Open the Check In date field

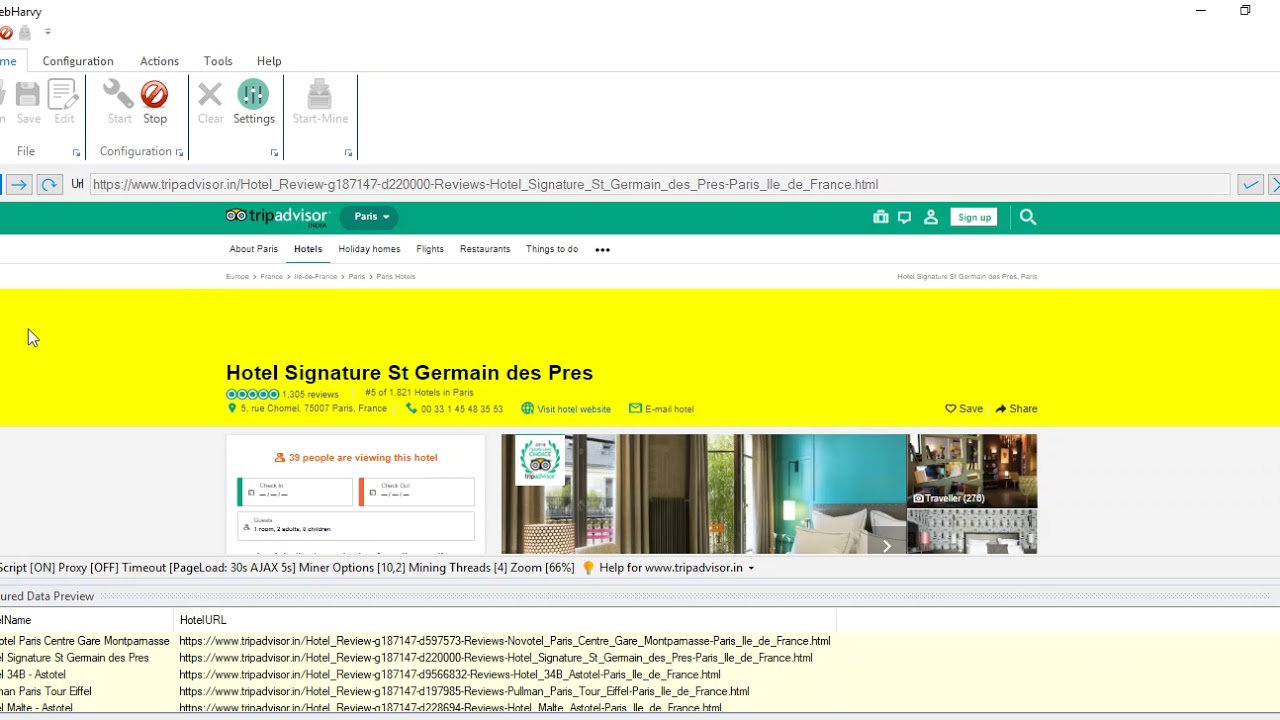coord(295,491)
